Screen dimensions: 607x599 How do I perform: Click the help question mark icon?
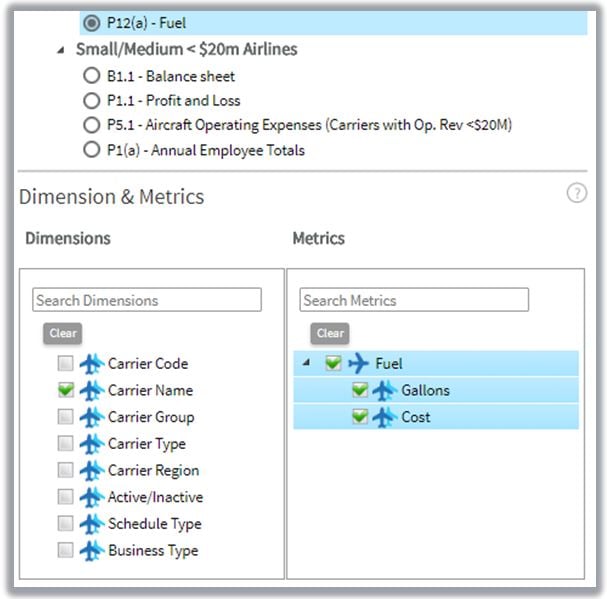(577, 194)
